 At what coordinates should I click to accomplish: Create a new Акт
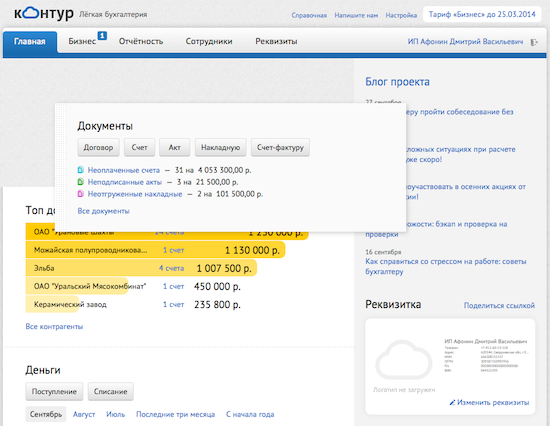click(175, 147)
